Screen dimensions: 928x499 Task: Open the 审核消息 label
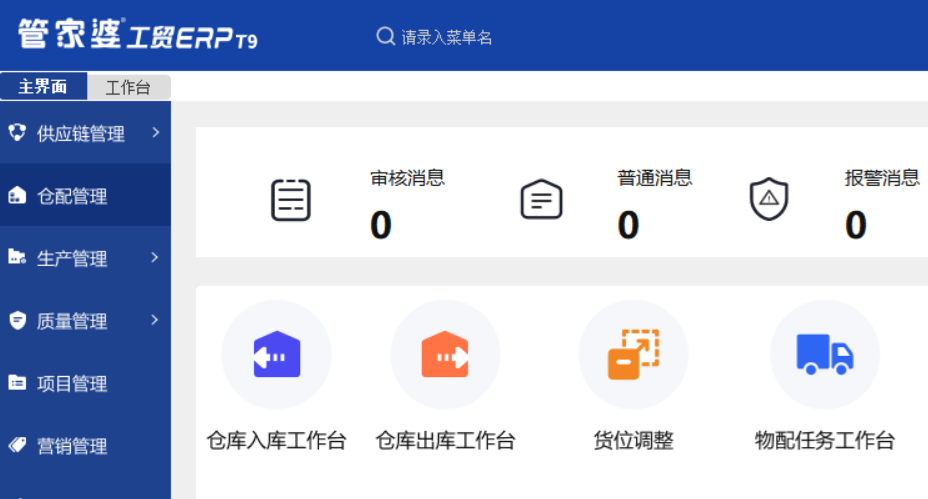[x=407, y=178]
